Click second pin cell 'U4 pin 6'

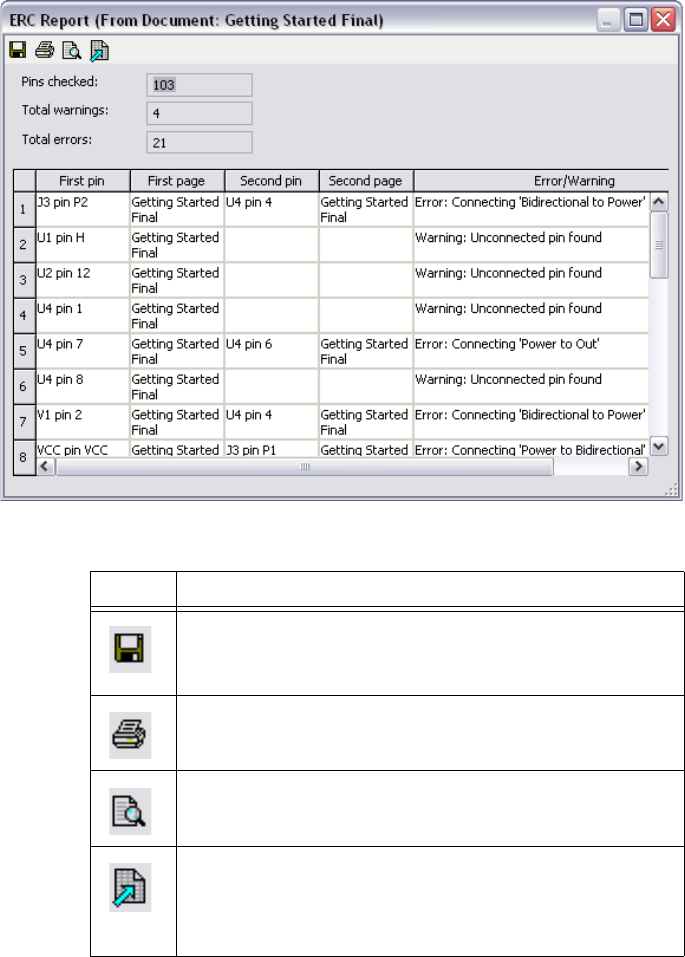(x=272, y=351)
